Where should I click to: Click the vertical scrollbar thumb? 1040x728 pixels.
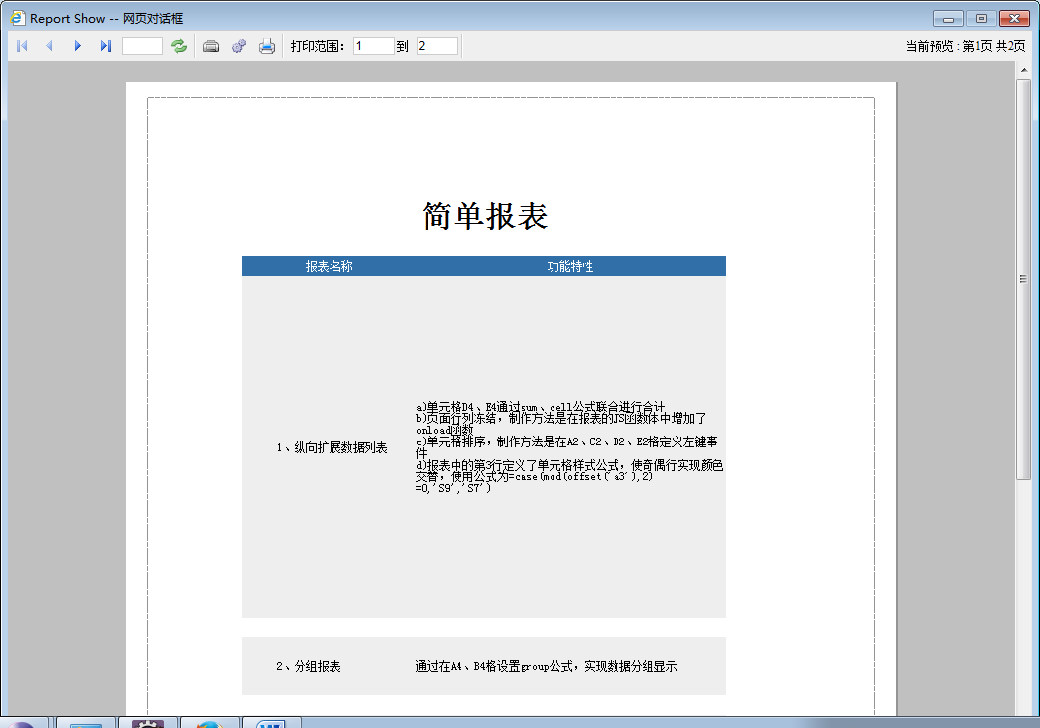pyautogui.click(x=1023, y=279)
